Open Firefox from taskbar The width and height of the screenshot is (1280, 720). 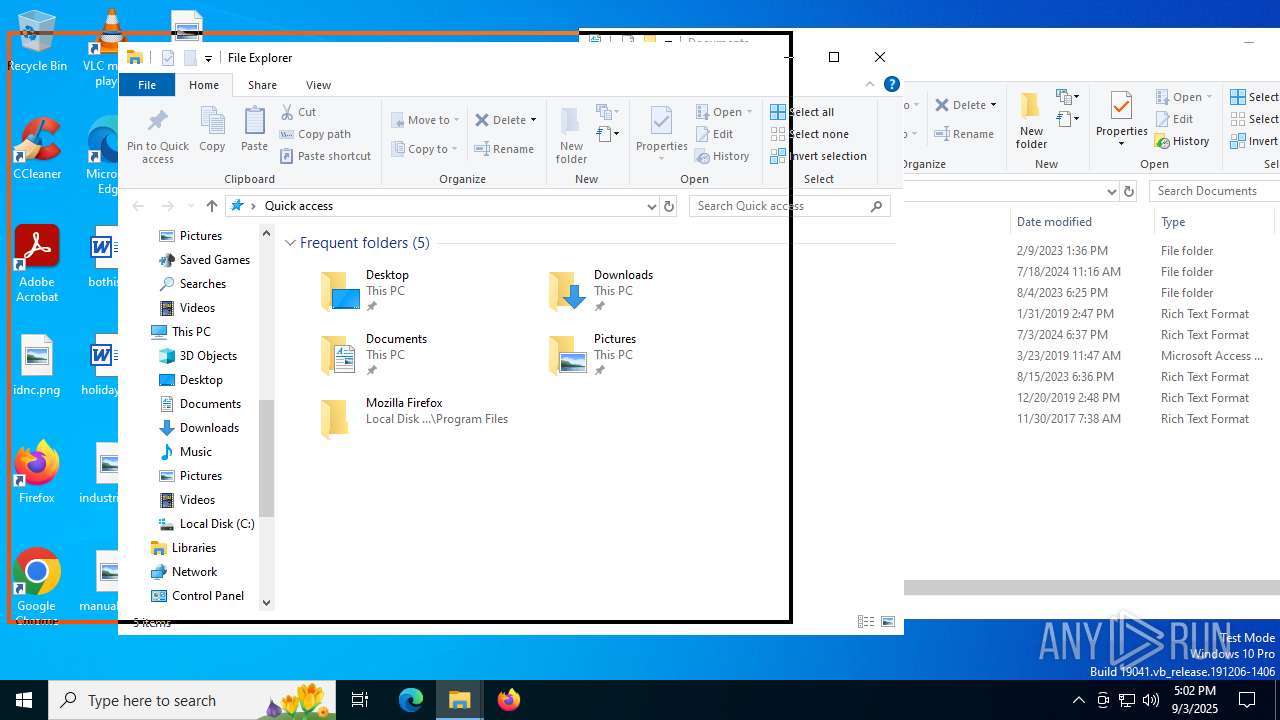(508, 700)
